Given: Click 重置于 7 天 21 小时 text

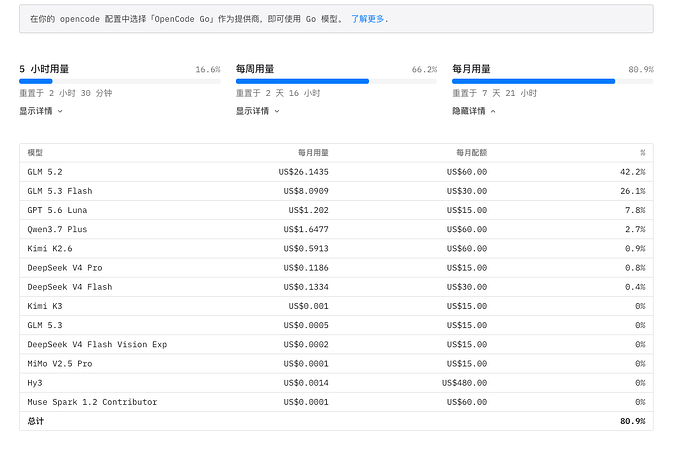Looking at the screenshot, I should point(495,93).
